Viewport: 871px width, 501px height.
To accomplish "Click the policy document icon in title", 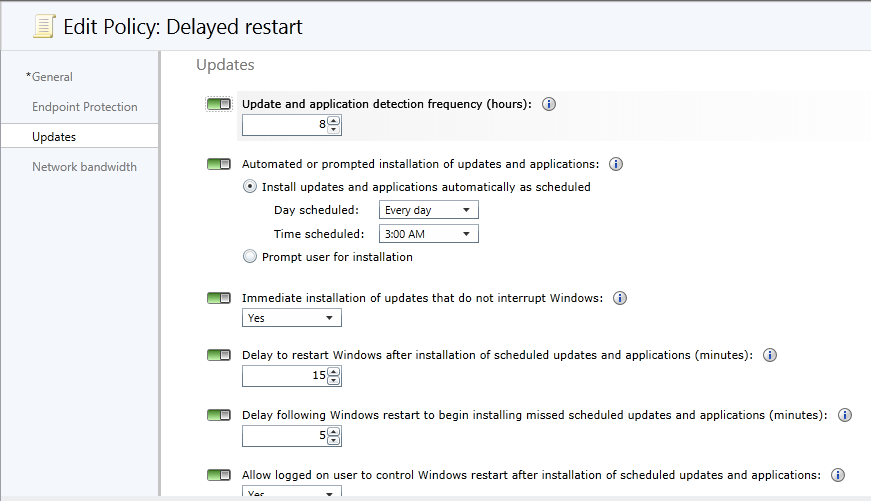I will coord(43,27).
